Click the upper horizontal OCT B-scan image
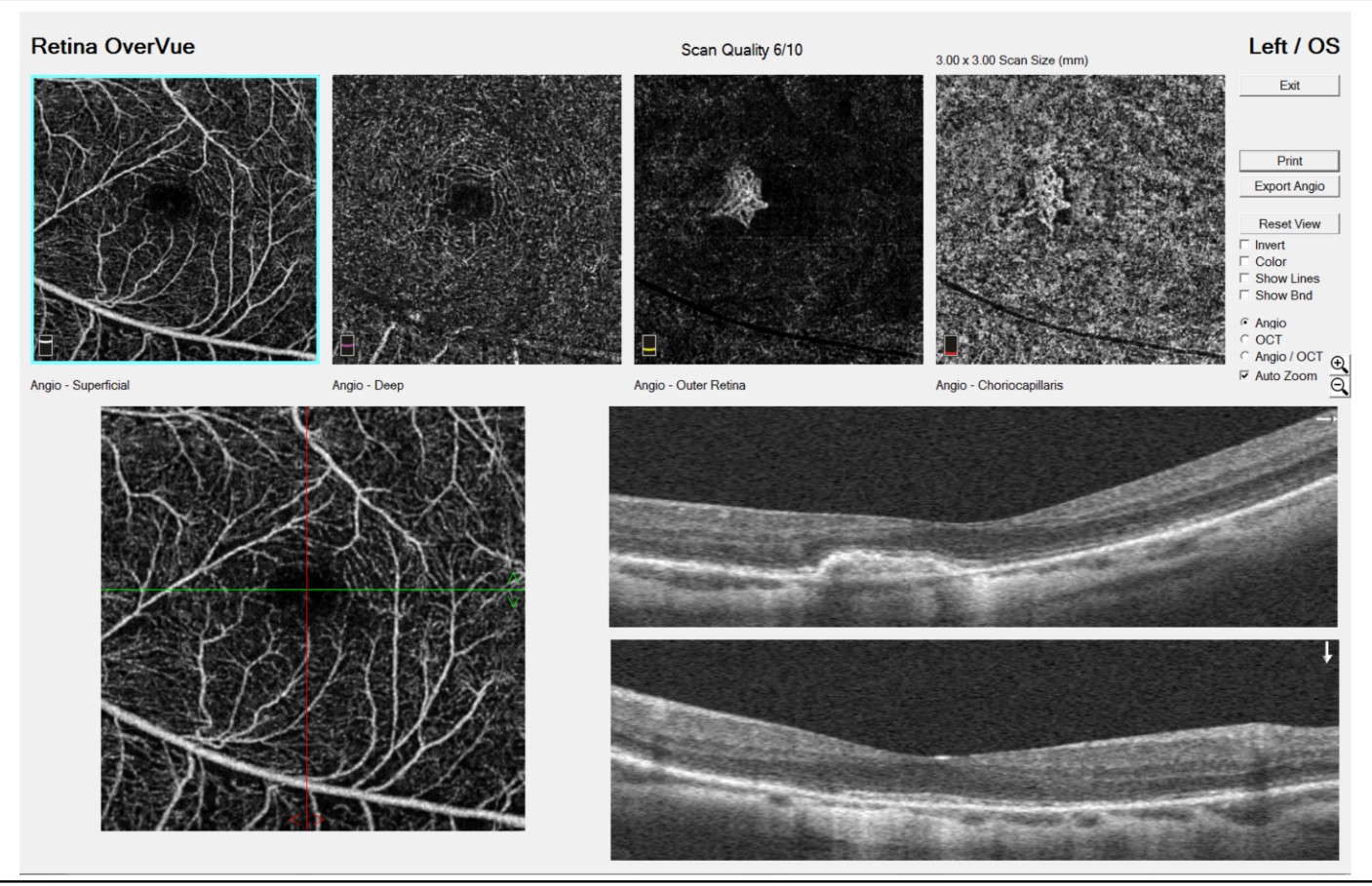 tap(973, 517)
